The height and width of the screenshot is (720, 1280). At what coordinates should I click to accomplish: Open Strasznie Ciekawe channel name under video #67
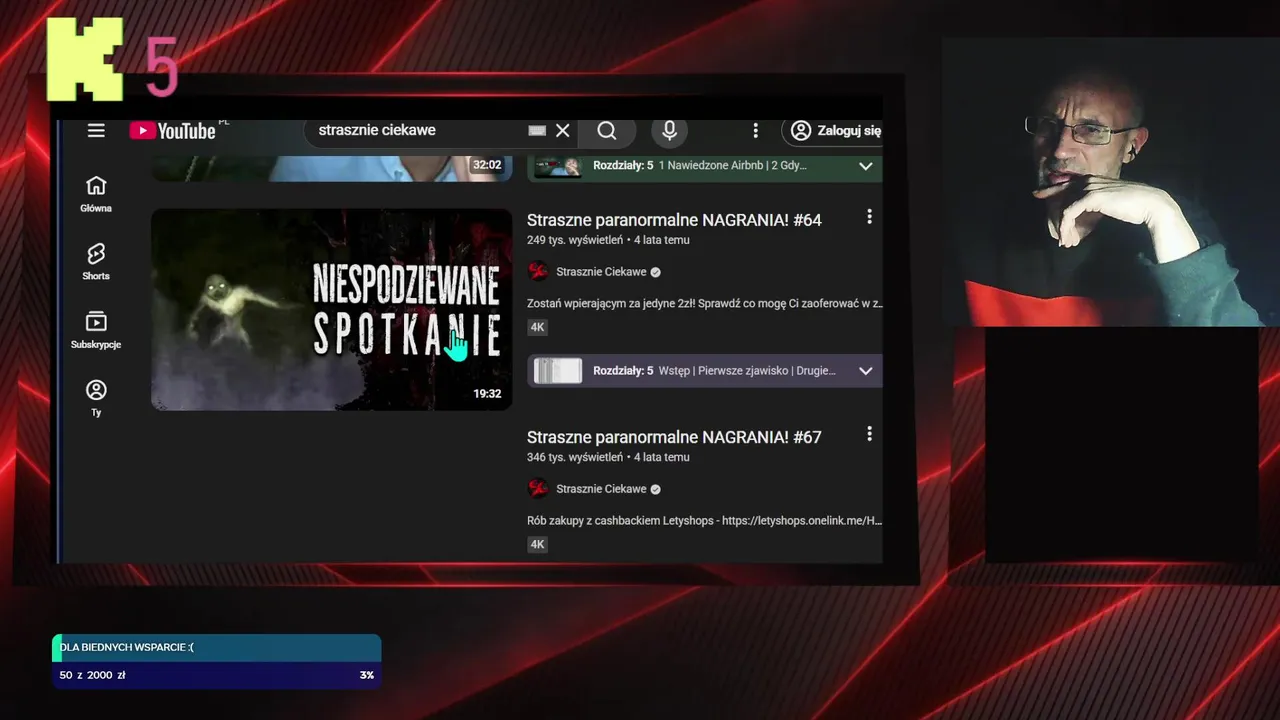point(601,489)
